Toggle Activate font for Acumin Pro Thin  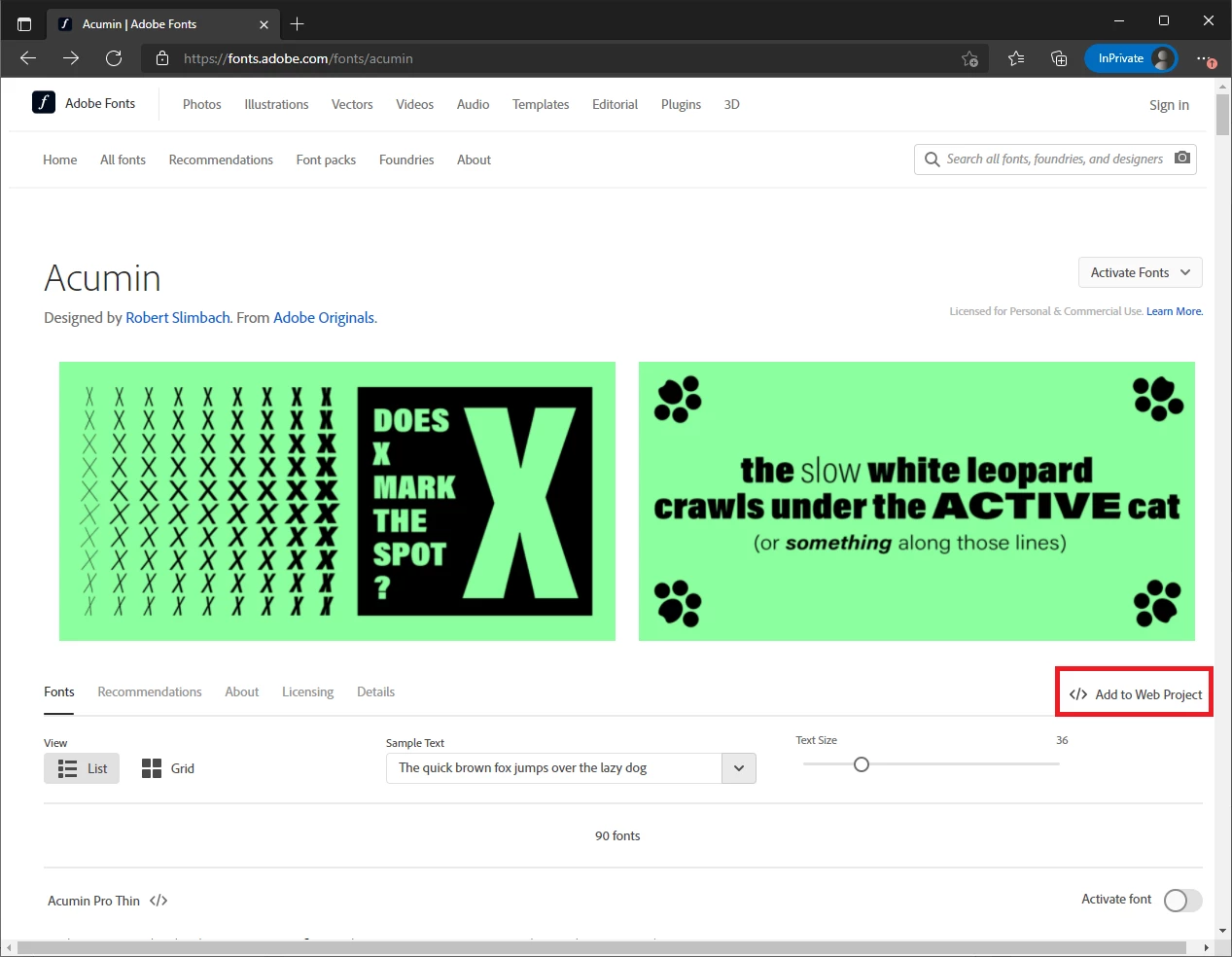click(x=1183, y=901)
